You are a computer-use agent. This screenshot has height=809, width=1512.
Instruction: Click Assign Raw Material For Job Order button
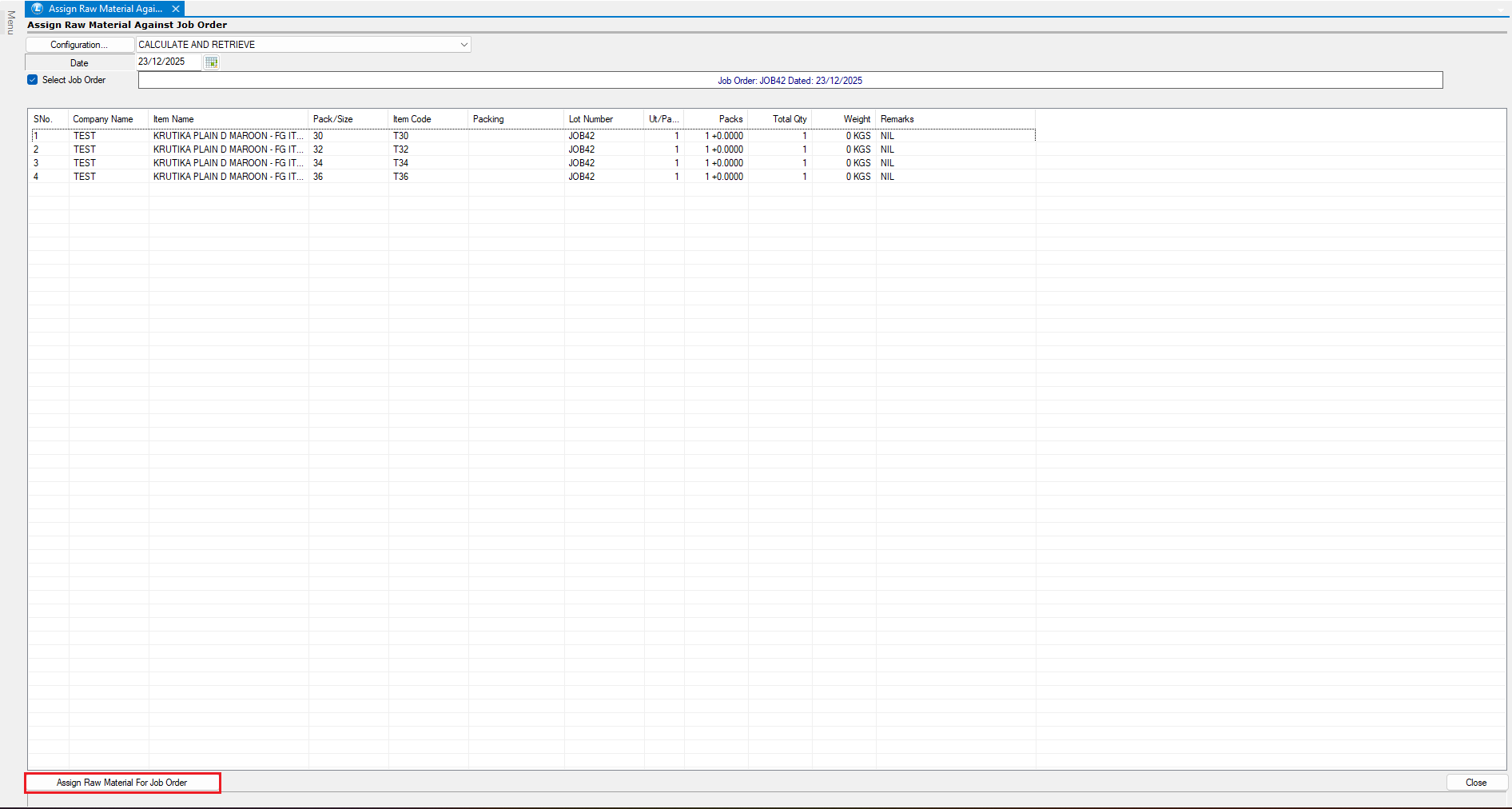[122, 783]
